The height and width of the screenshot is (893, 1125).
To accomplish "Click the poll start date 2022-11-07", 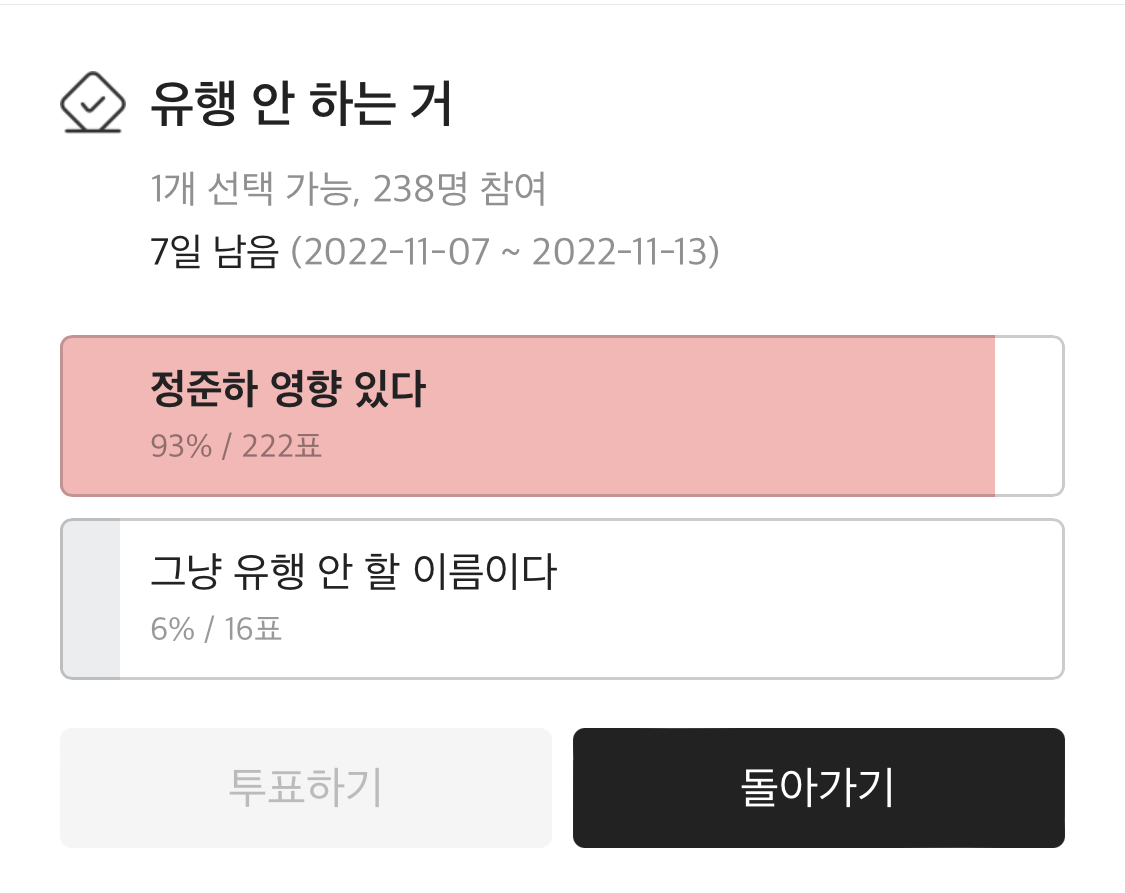I will tap(396, 252).
